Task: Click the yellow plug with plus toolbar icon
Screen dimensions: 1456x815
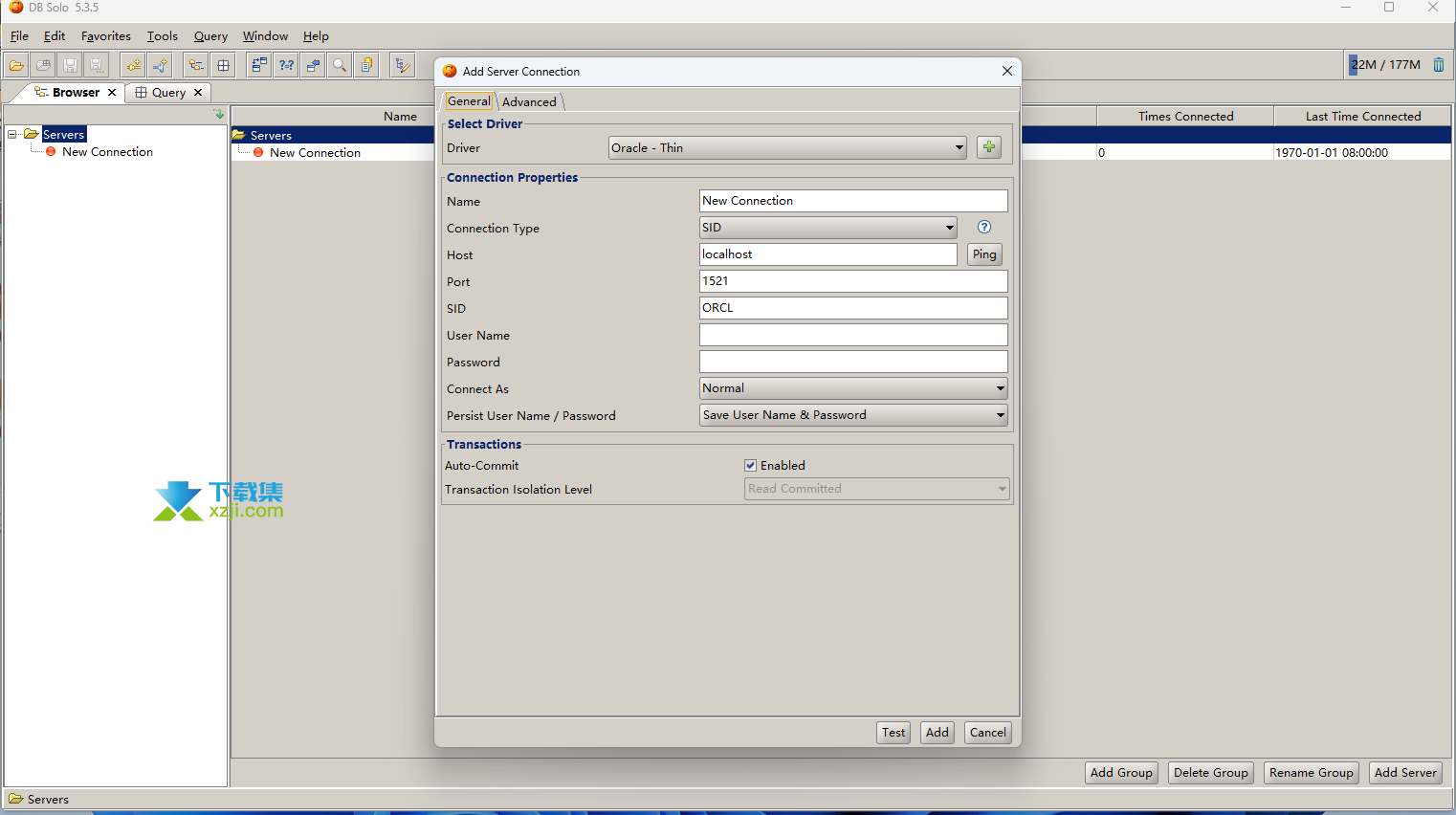Action: pyautogui.click(x=134, y=65)
